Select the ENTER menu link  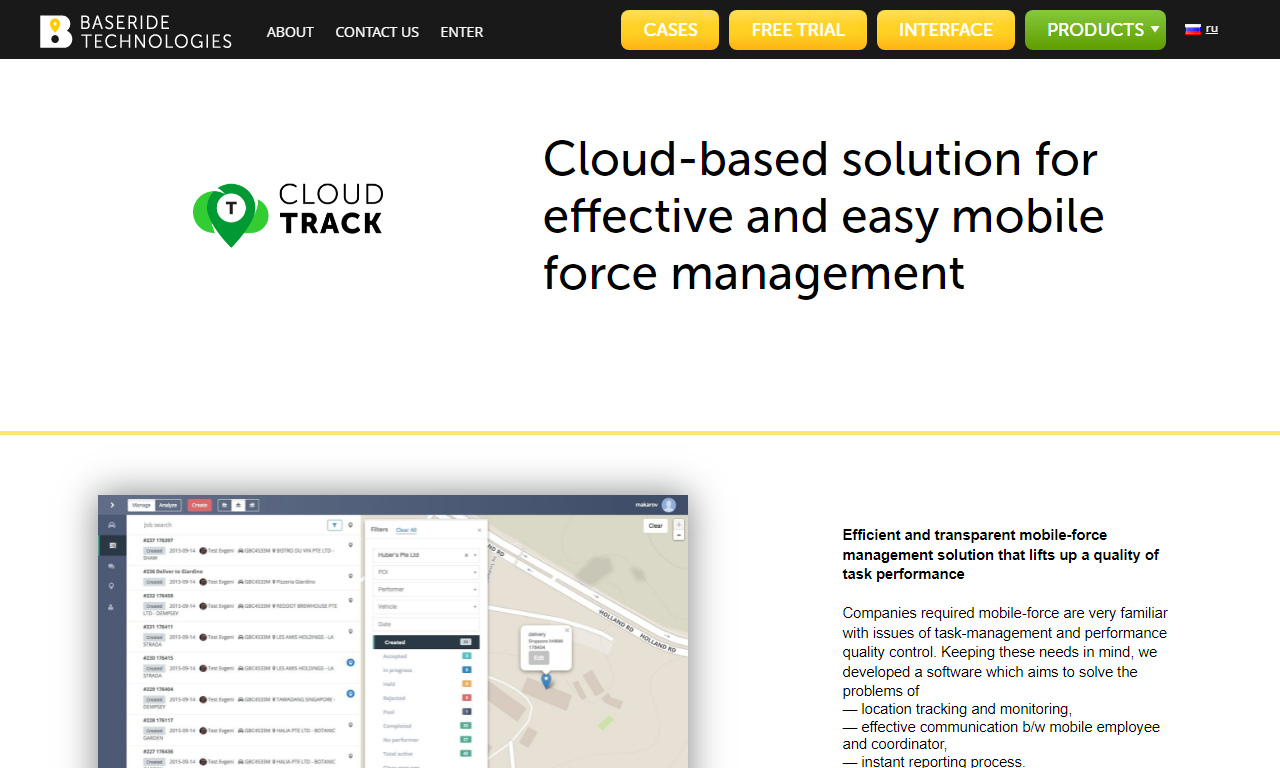coord(462,32)
